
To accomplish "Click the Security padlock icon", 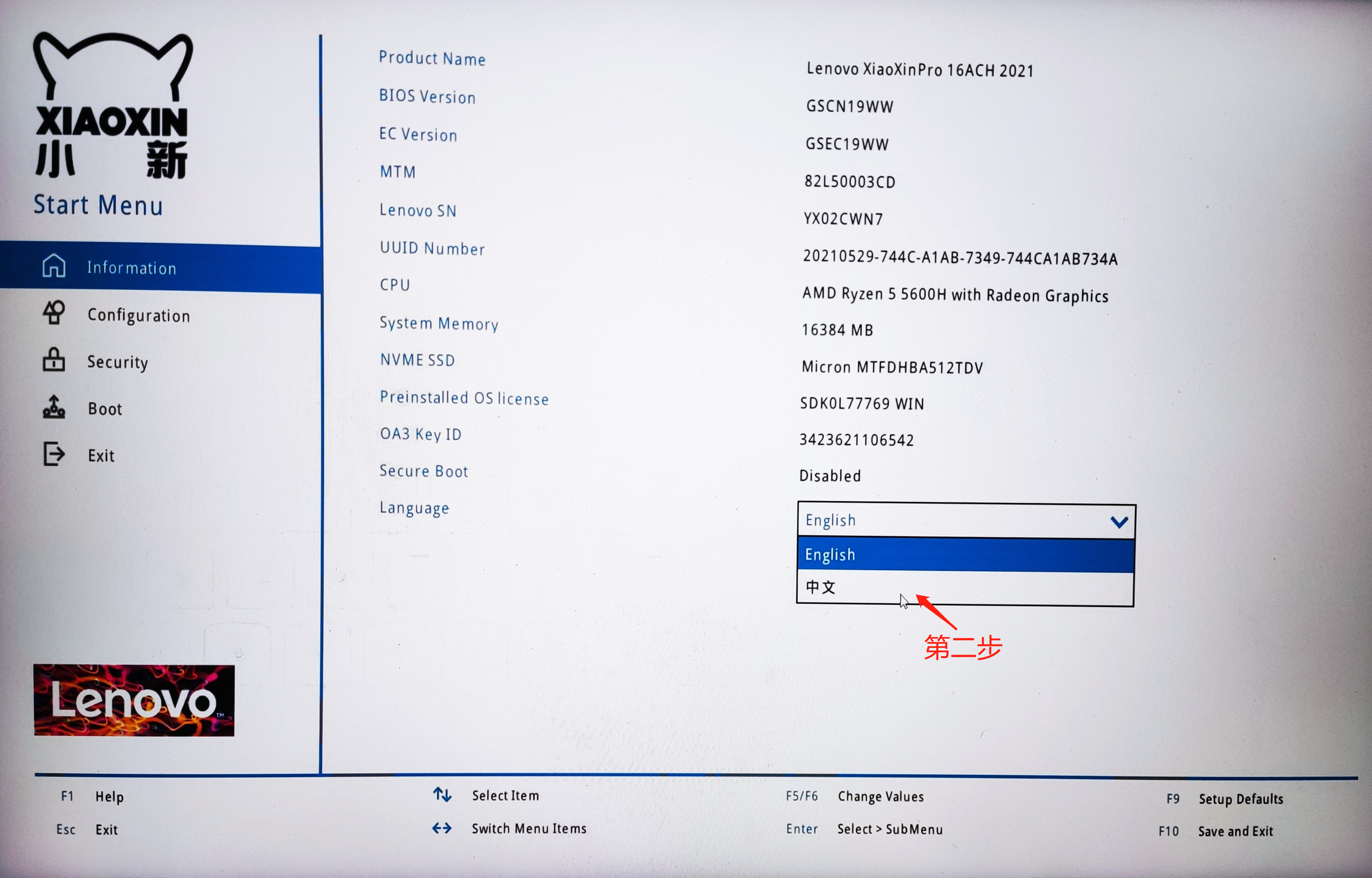I will 54,360.
